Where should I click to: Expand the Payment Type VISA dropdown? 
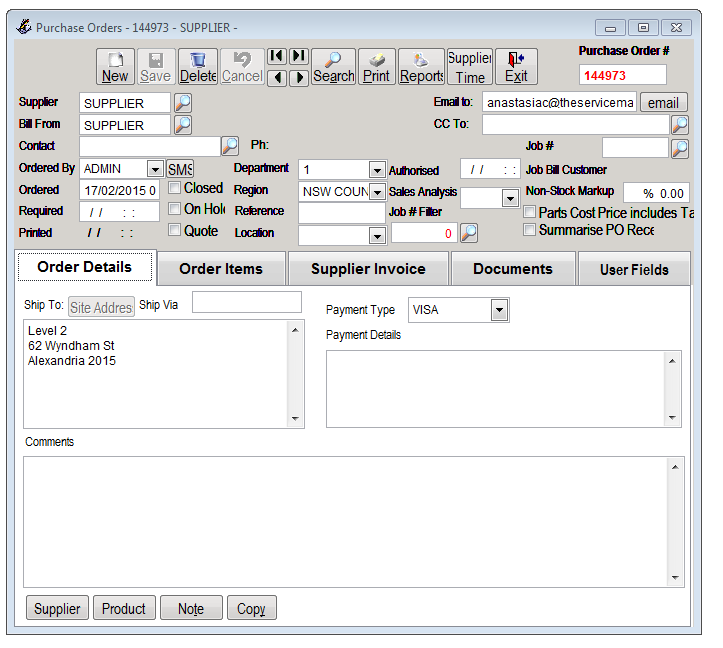tap(499, 311)
